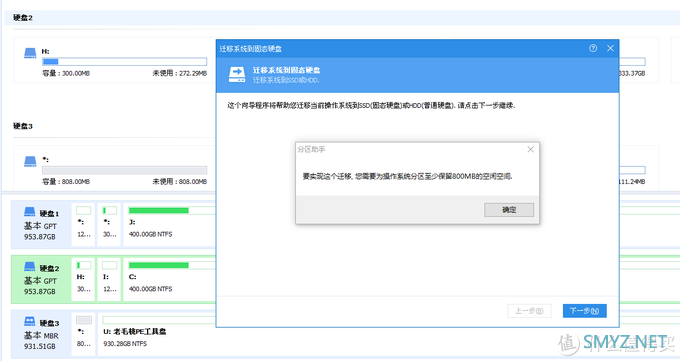The height and width of the screenshot is (361, 680).
Task: Close the 迁移系统到固态硬盘 wizard window
Action: point(610,48)
